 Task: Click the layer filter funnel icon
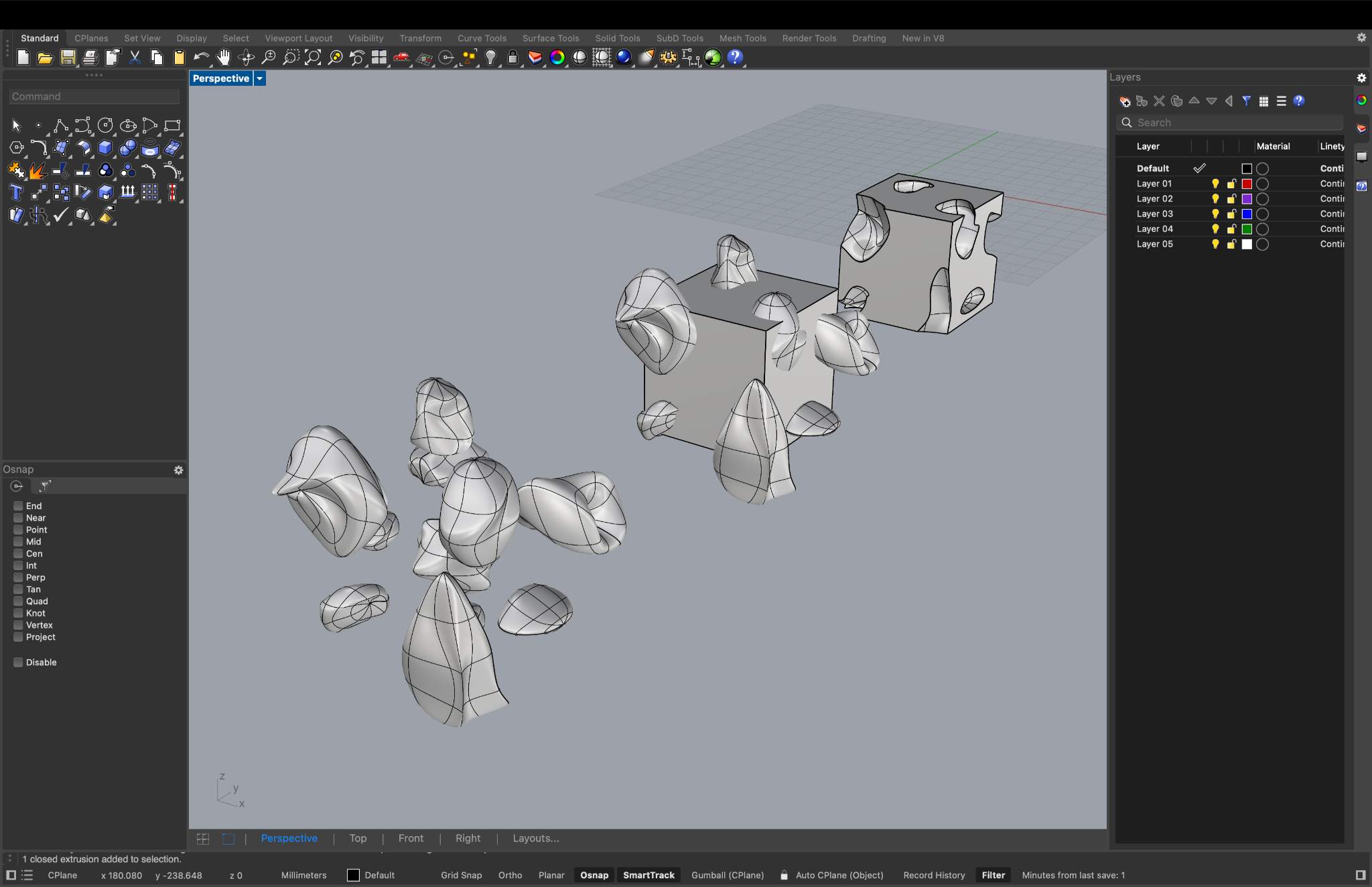pos(1246,101)
